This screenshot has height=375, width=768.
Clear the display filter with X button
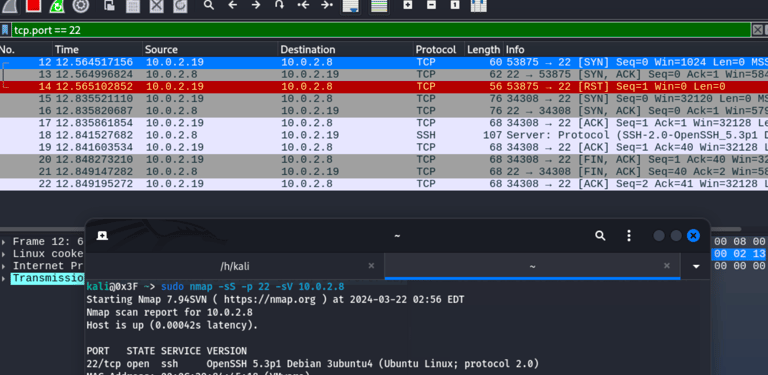[x=757, y=30]
